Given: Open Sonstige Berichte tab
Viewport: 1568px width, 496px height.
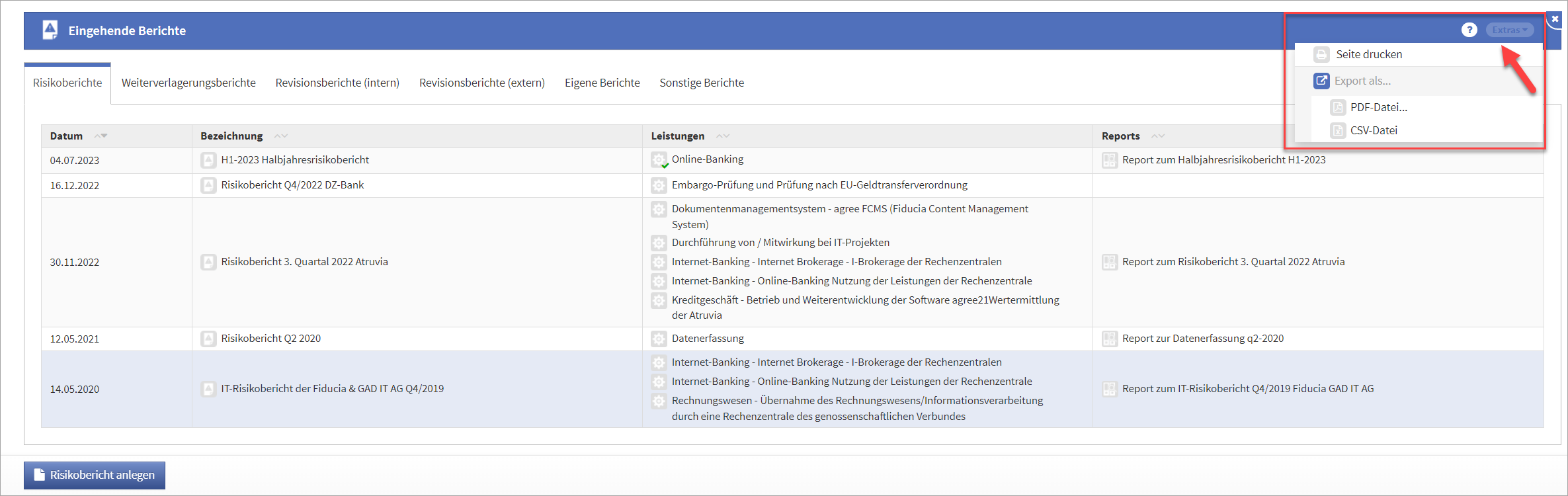Looking at the screenshot, I should 701,83.
